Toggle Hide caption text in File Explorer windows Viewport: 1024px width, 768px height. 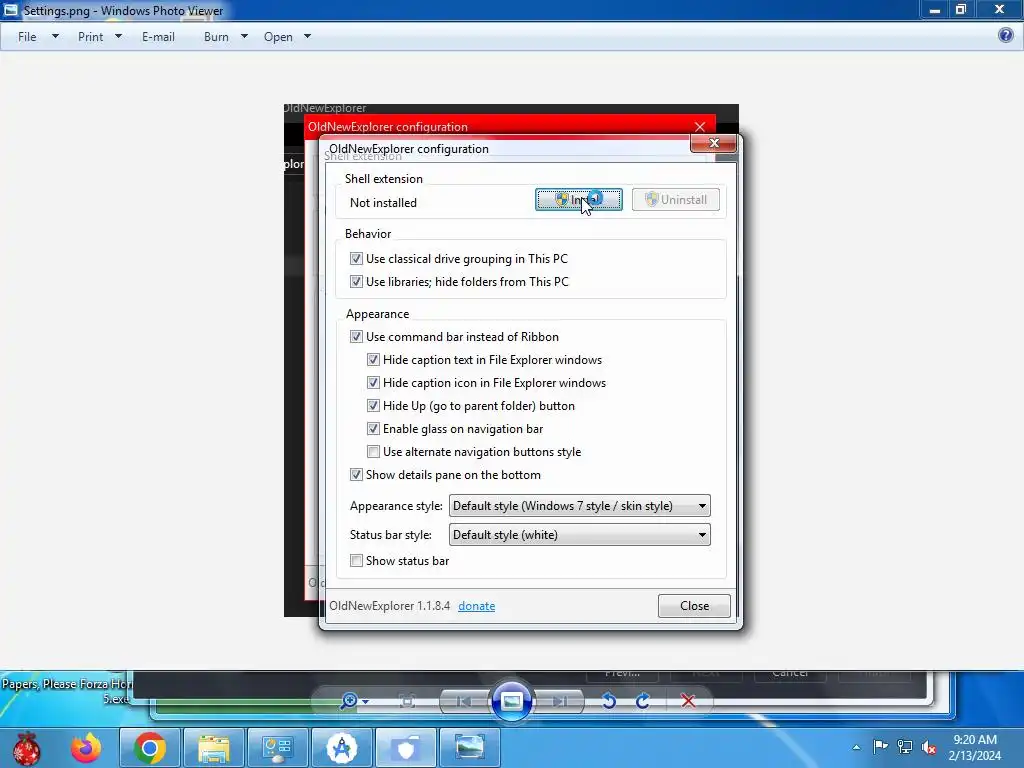click(x=373, y=360)
